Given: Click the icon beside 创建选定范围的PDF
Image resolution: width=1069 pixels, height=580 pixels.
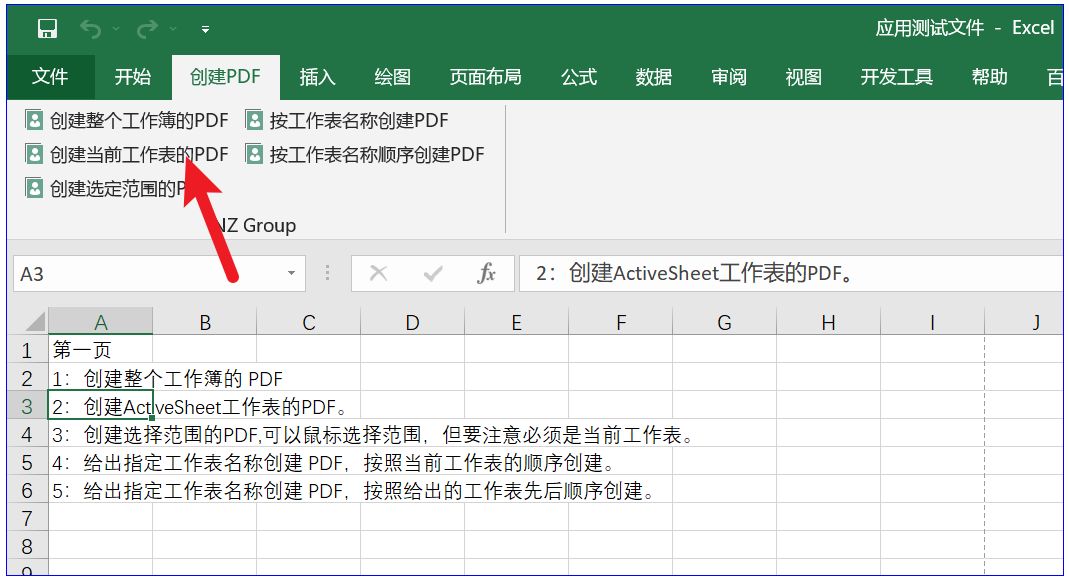Looking at the screenshot, I should [34, 187].
